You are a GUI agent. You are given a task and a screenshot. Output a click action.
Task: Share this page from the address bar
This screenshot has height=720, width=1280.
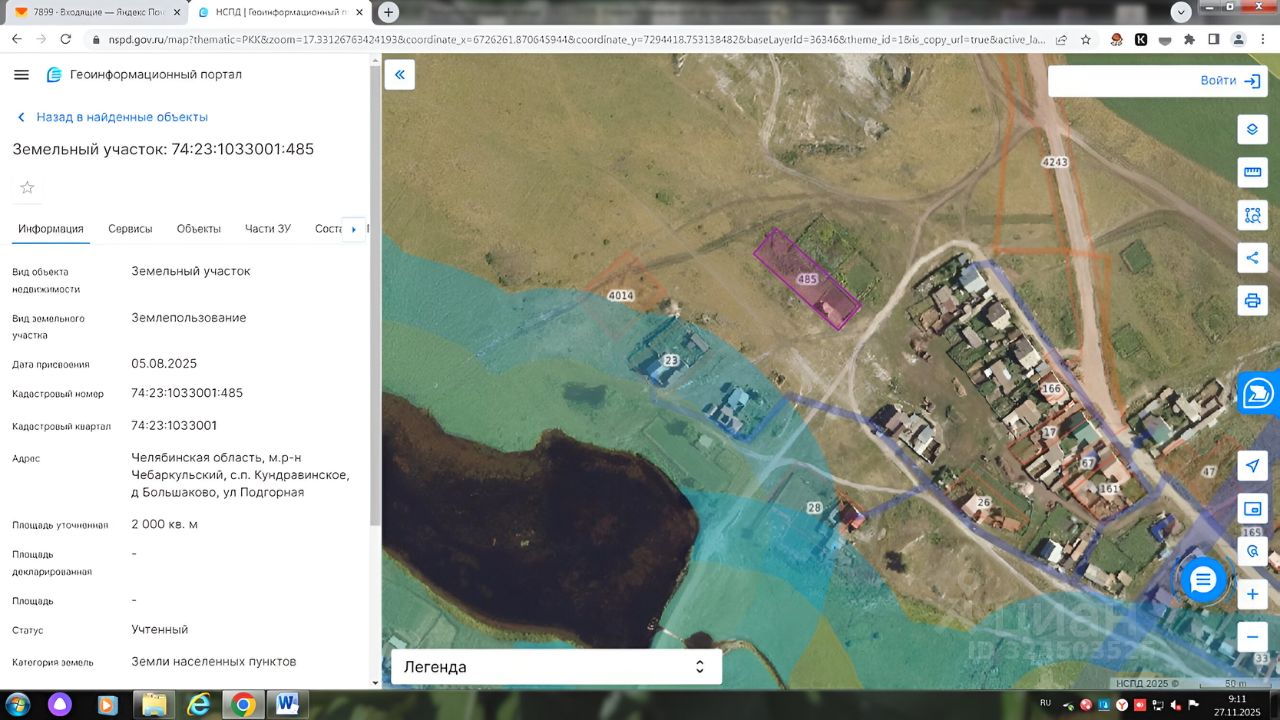pos(1061,39)
